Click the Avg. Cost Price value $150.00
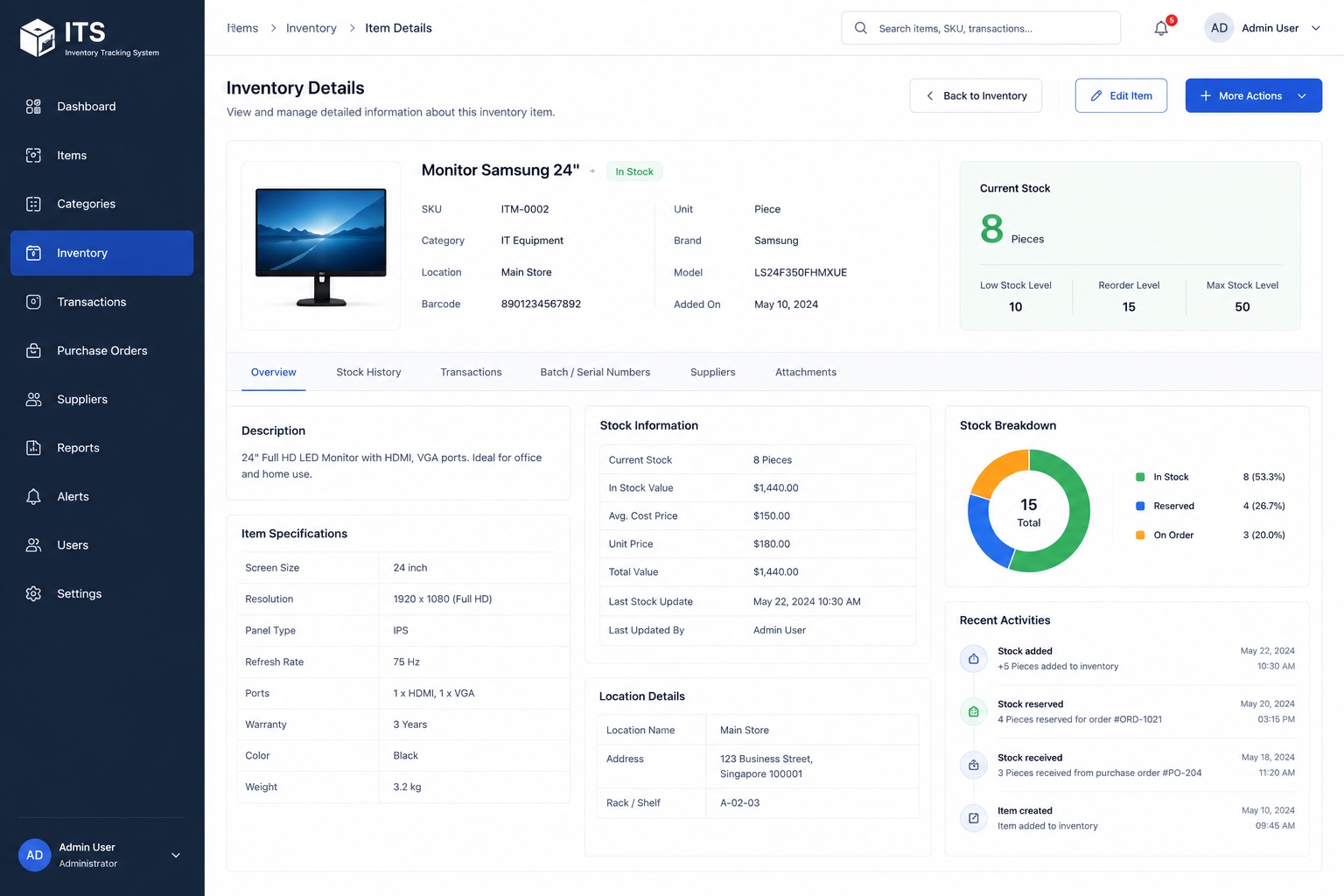The width and height of the screenshot is (1344, 896). click(772, 516)
